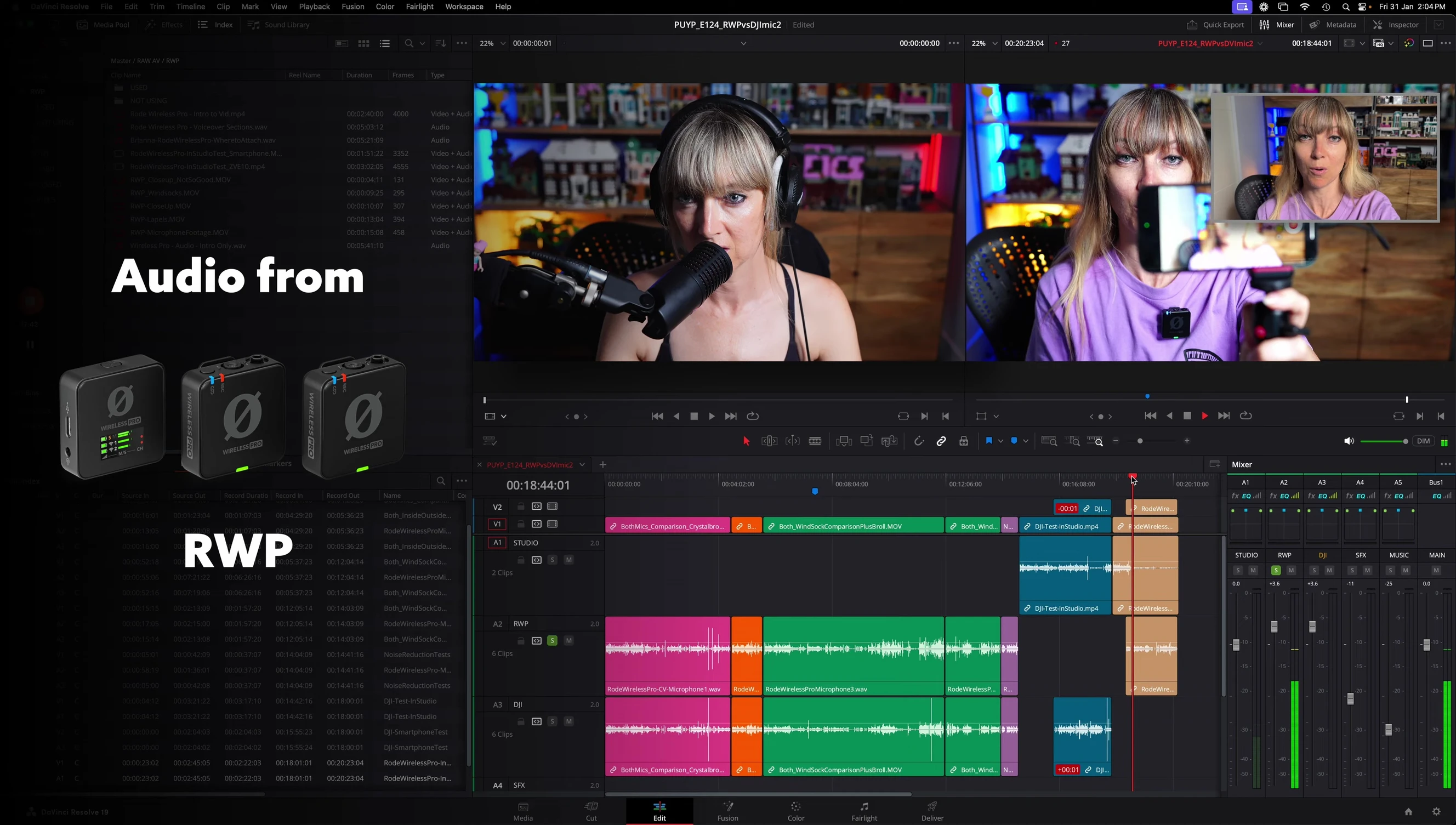The image size is (1456, 825).
Task: Open the Inspector panel
Action: click(1396, 25)
